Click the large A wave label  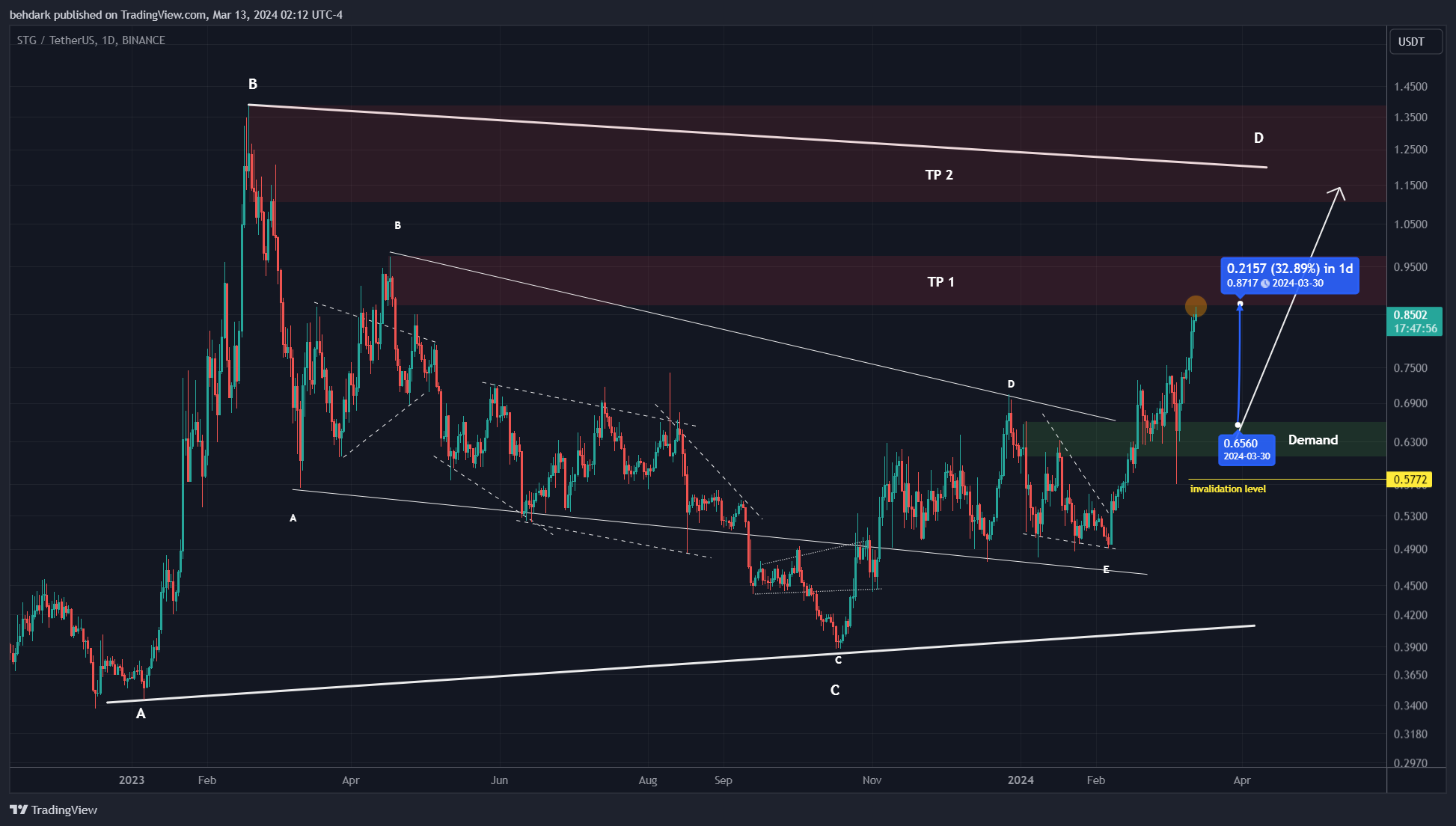[141, 714]
